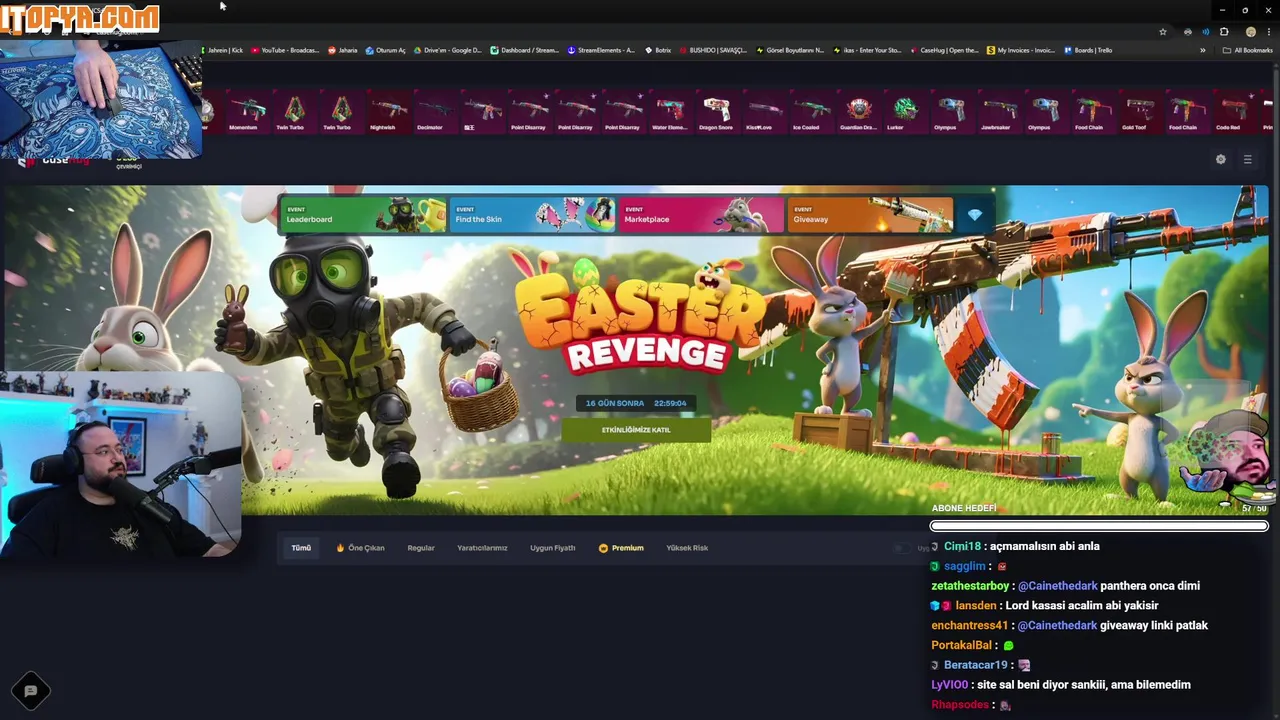Open the All Bookmarks folder

pyautogui.click(x=1247, y=50)
